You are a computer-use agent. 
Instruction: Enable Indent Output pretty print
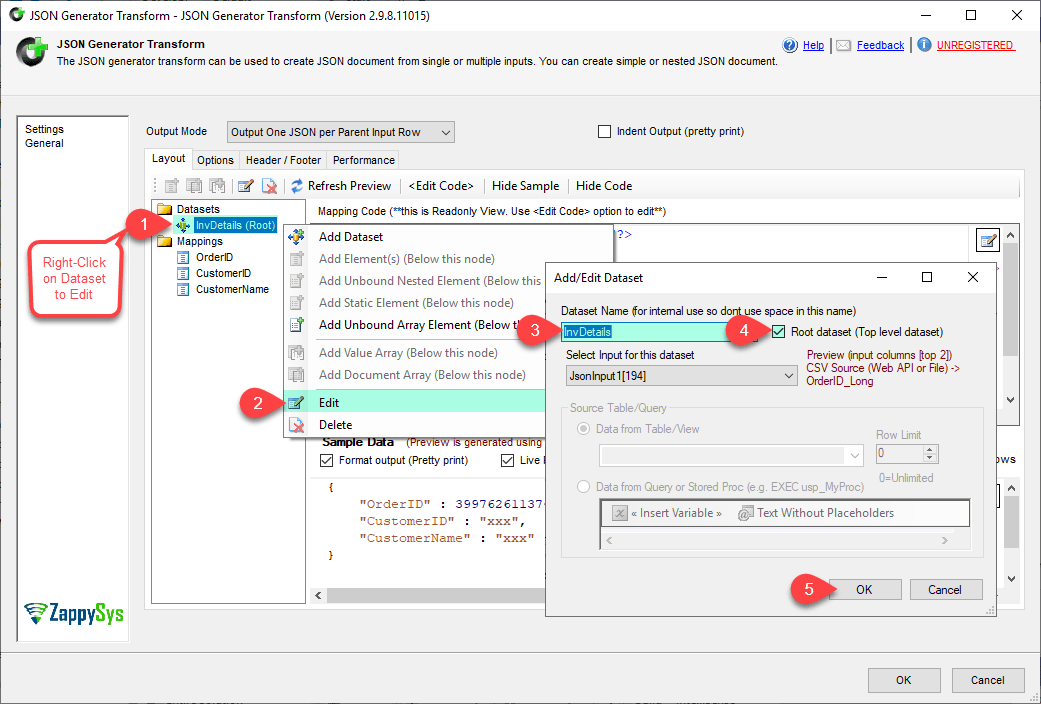(x=605, y=131)
